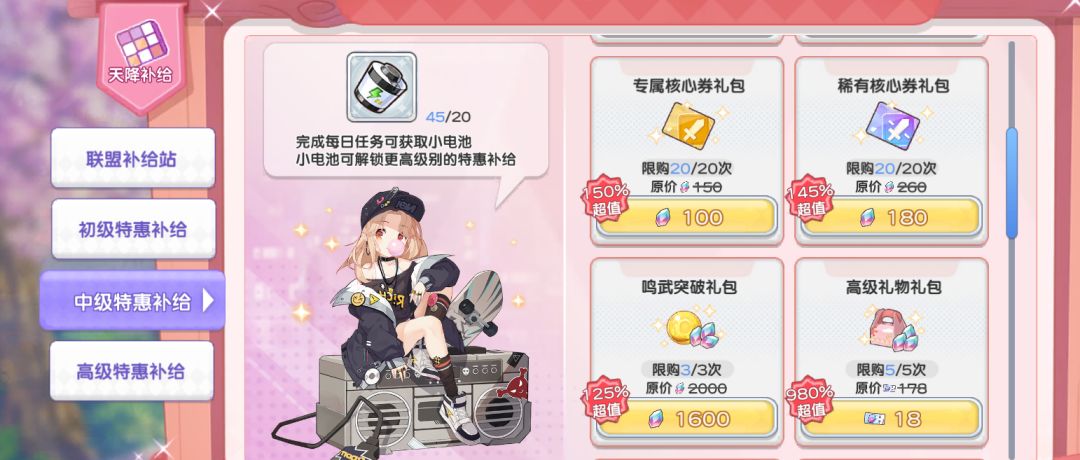Click the battery item icon

pyautogui.click(x=382, y=87)
